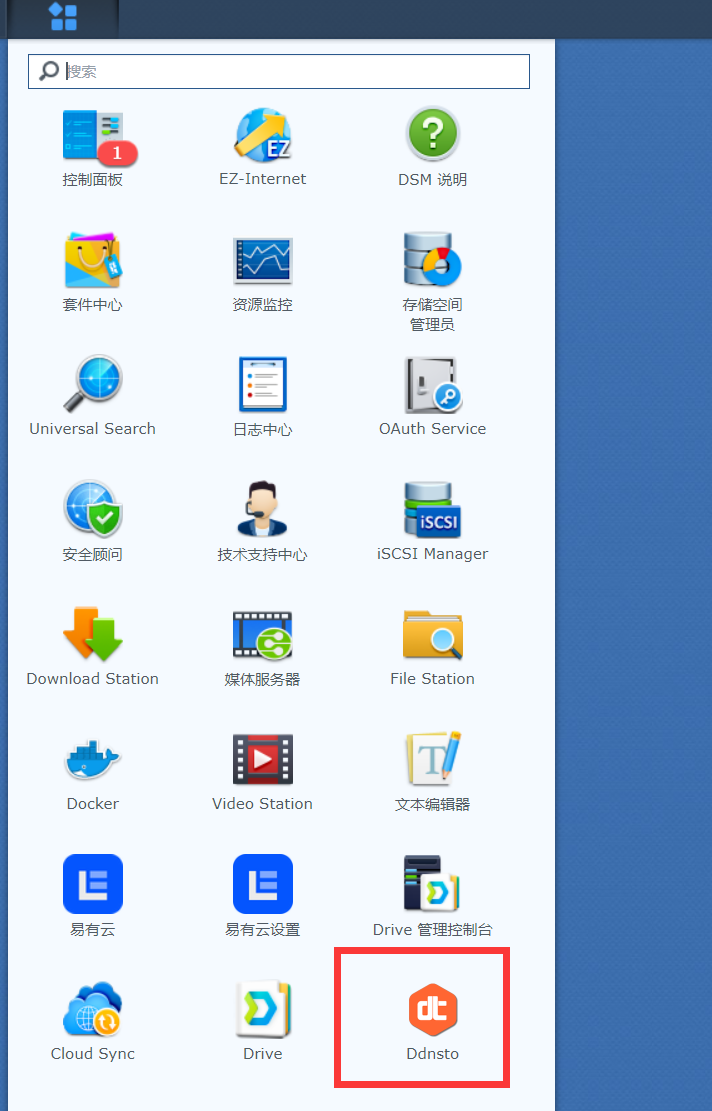
Task: Launch iSCSI Manager
Action: [433, 522]
